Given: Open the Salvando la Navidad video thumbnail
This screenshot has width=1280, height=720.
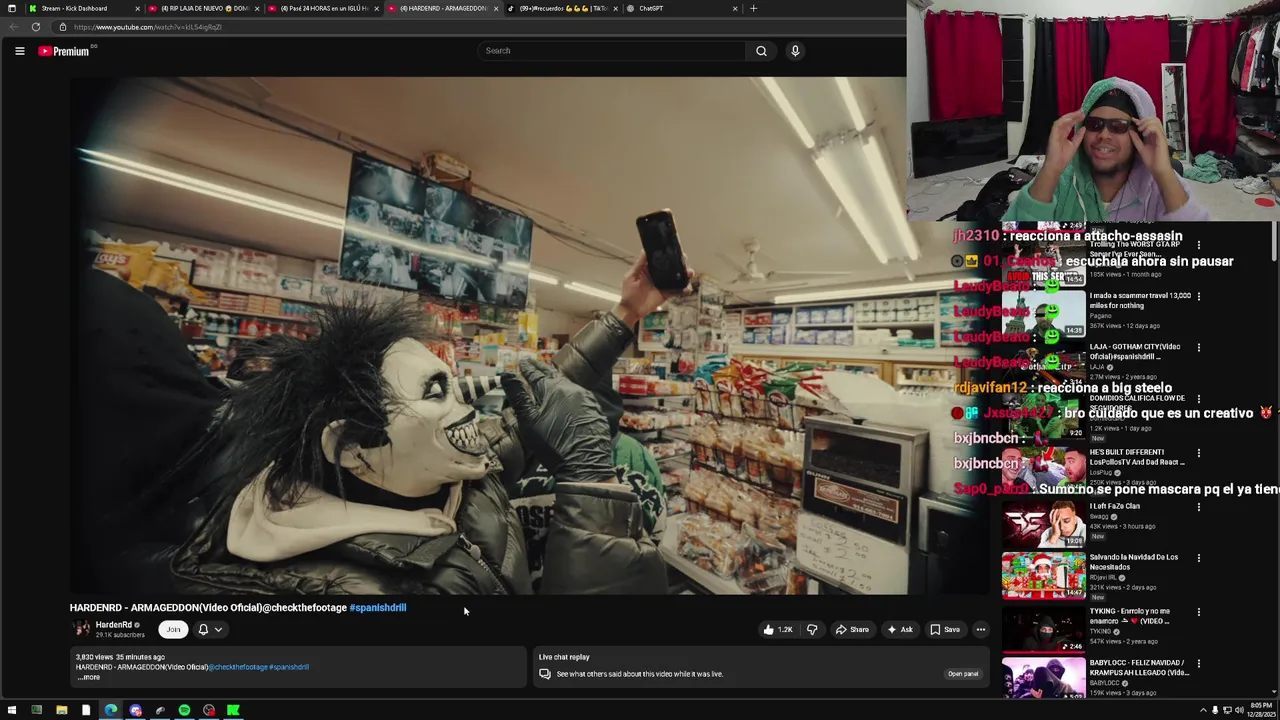Looking at the screenshot, I should point(1043,575).
